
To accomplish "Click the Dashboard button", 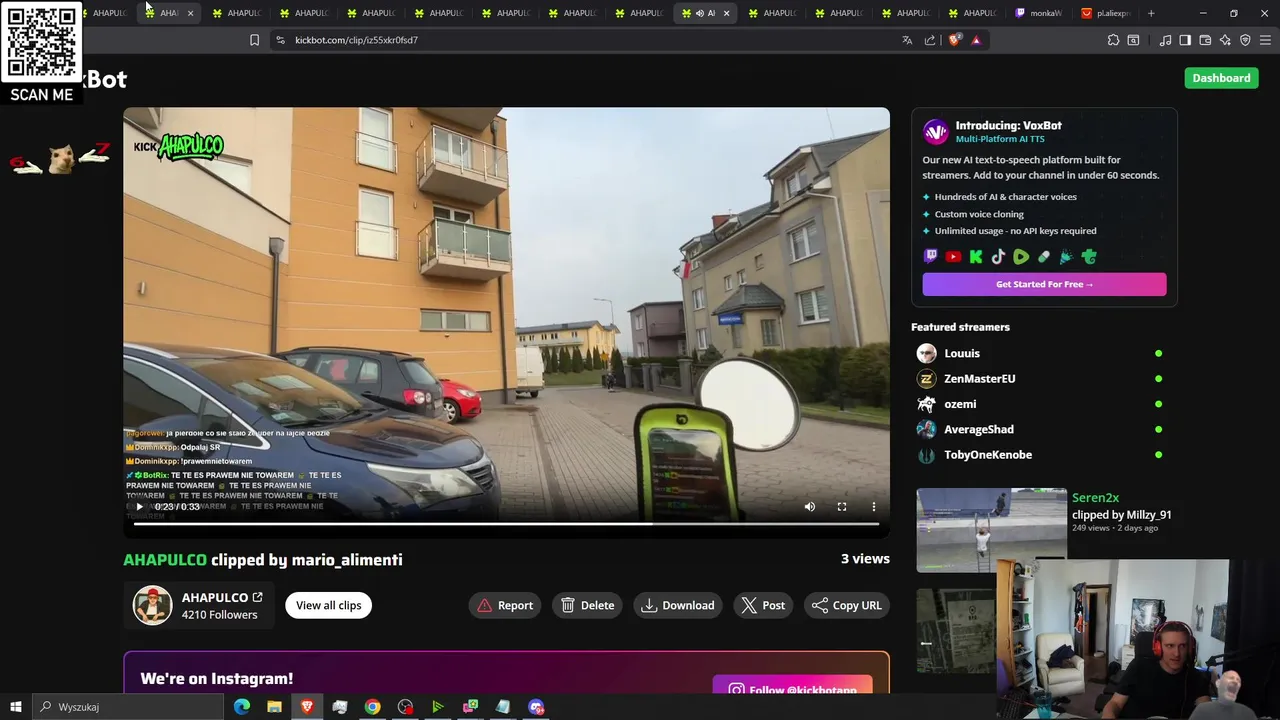I will click(1221, 78).
